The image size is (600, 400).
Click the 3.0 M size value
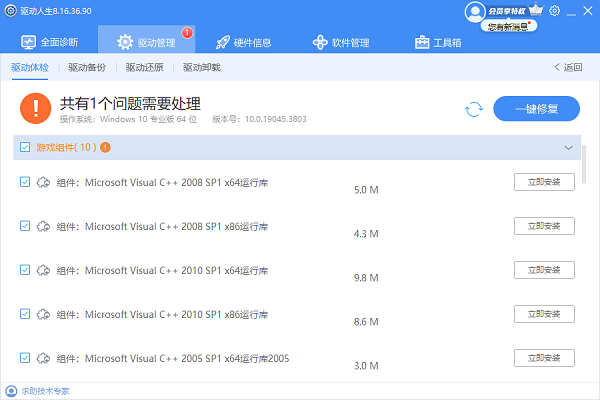point(366,366)
